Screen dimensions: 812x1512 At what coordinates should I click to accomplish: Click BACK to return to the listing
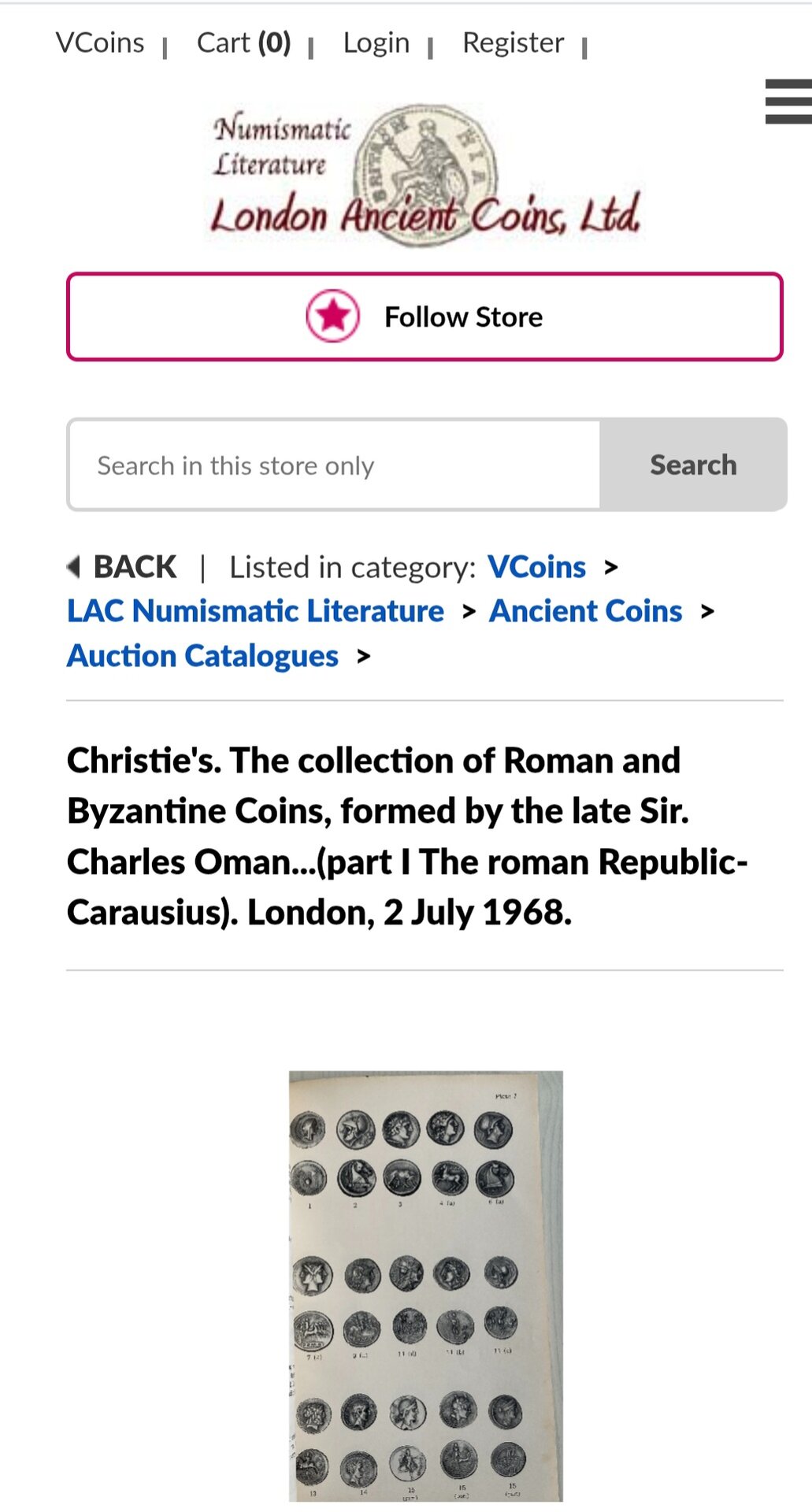tap(135, 567)
